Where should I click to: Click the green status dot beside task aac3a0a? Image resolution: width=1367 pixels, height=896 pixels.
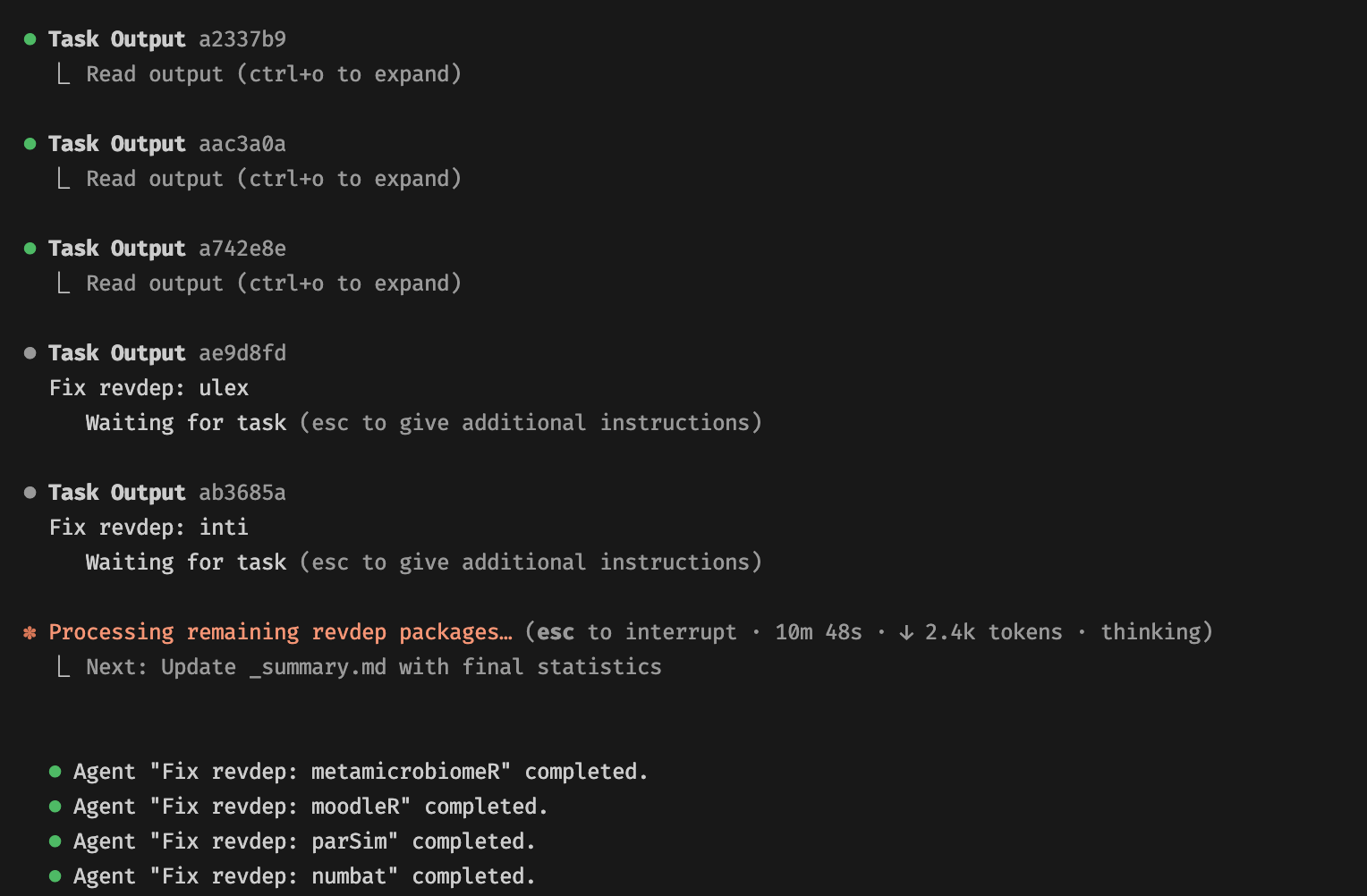(30, 144)
